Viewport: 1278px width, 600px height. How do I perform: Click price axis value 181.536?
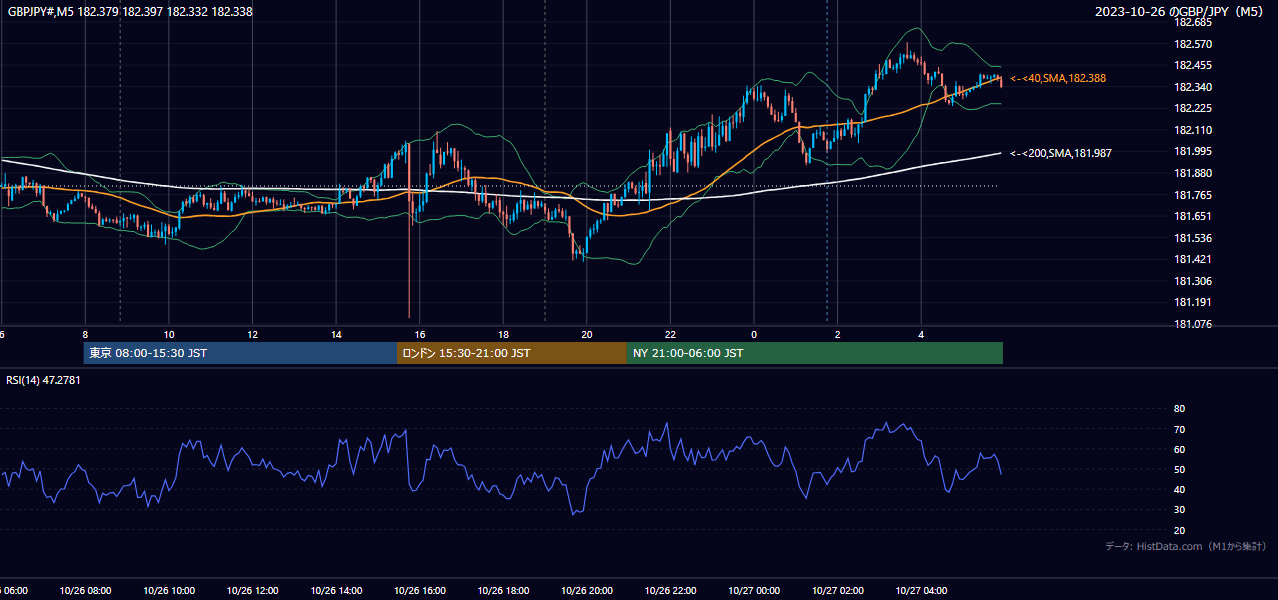[x=1194, y=238]
